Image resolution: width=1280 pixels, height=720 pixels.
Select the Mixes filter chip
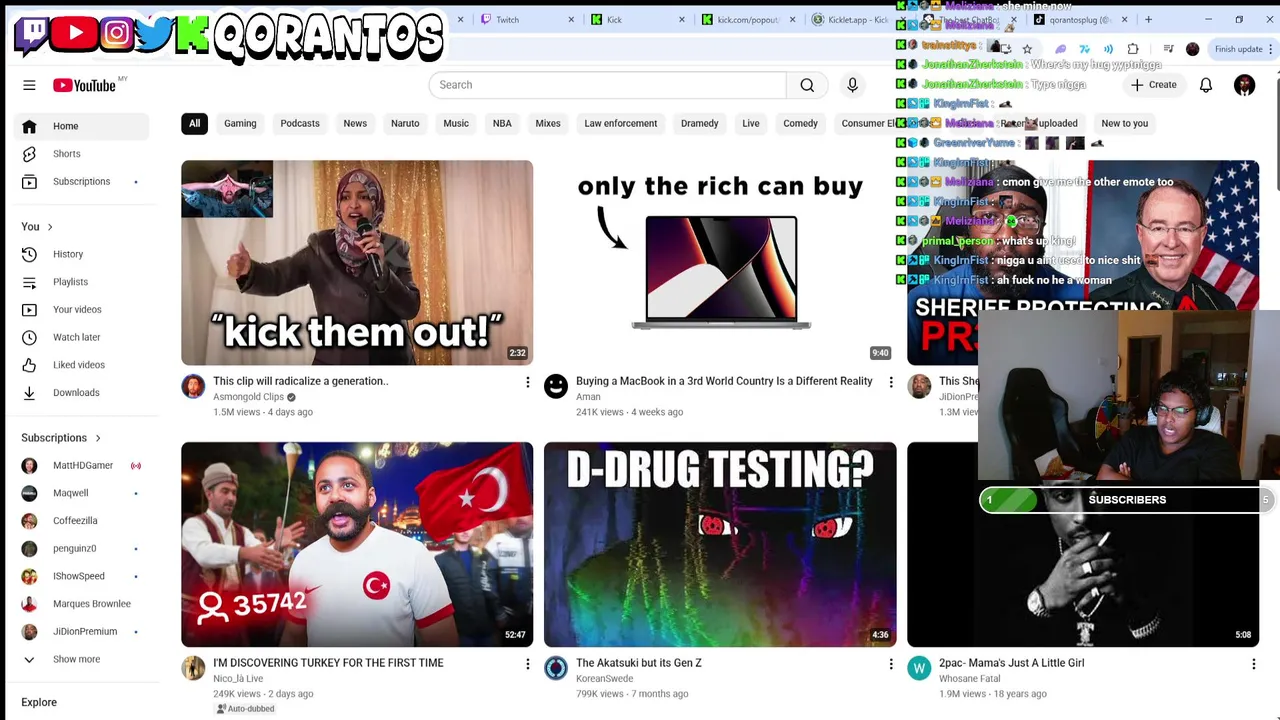tap(548, 123)
